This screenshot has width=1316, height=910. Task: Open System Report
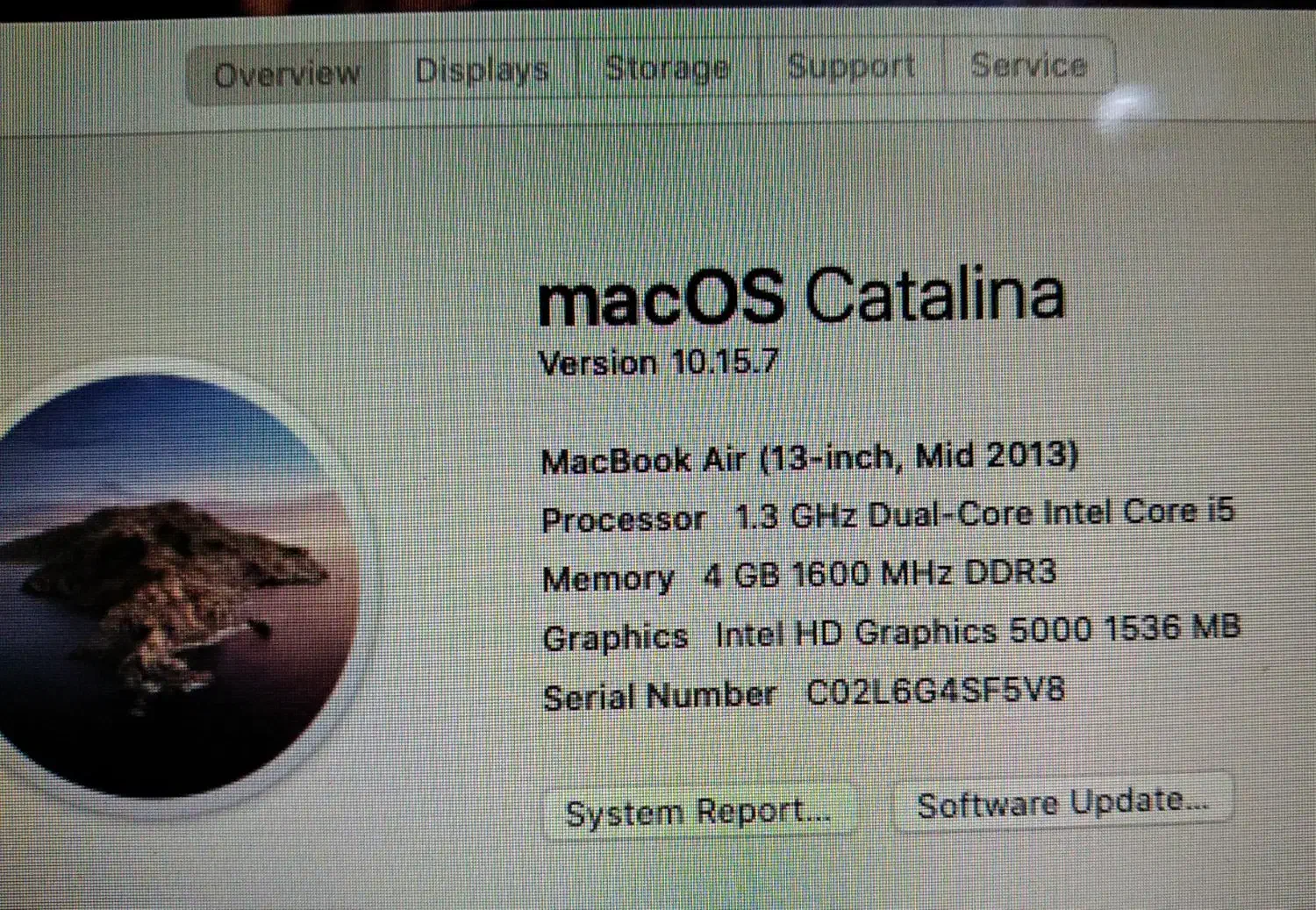[x=698, y=812]
